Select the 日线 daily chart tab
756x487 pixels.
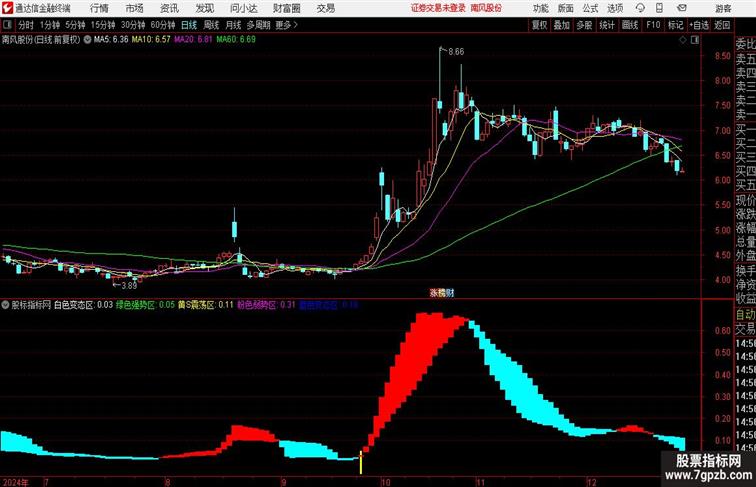pos(189,25)
